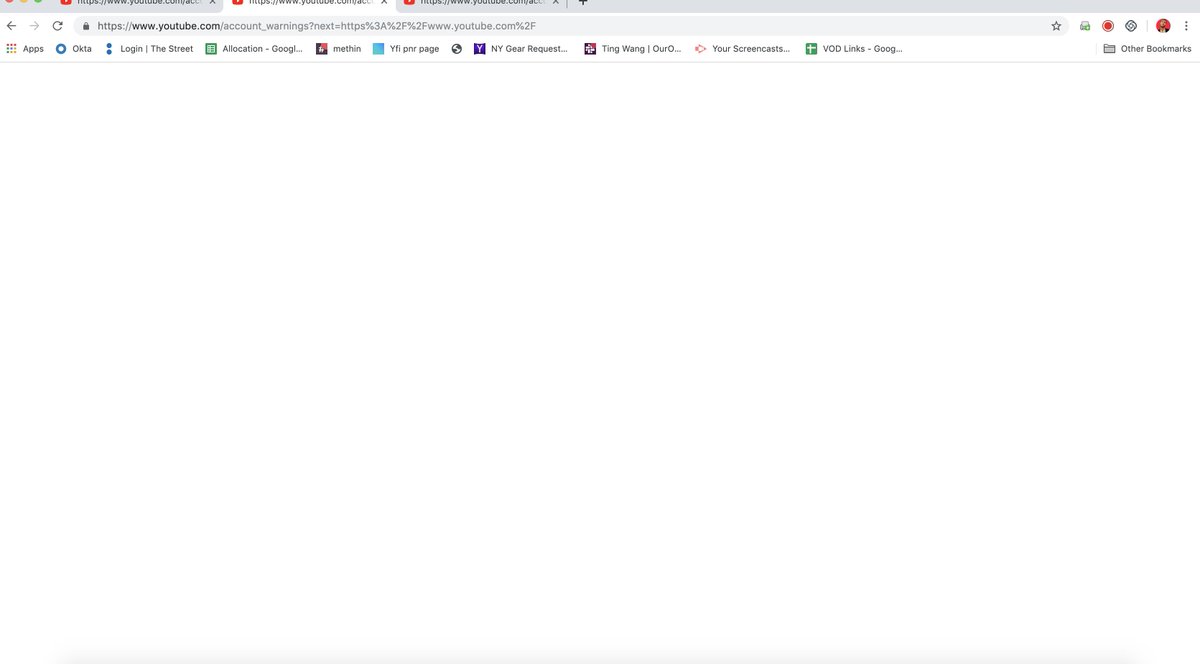Open the NY Gear Request bookmark

(521, 48)
